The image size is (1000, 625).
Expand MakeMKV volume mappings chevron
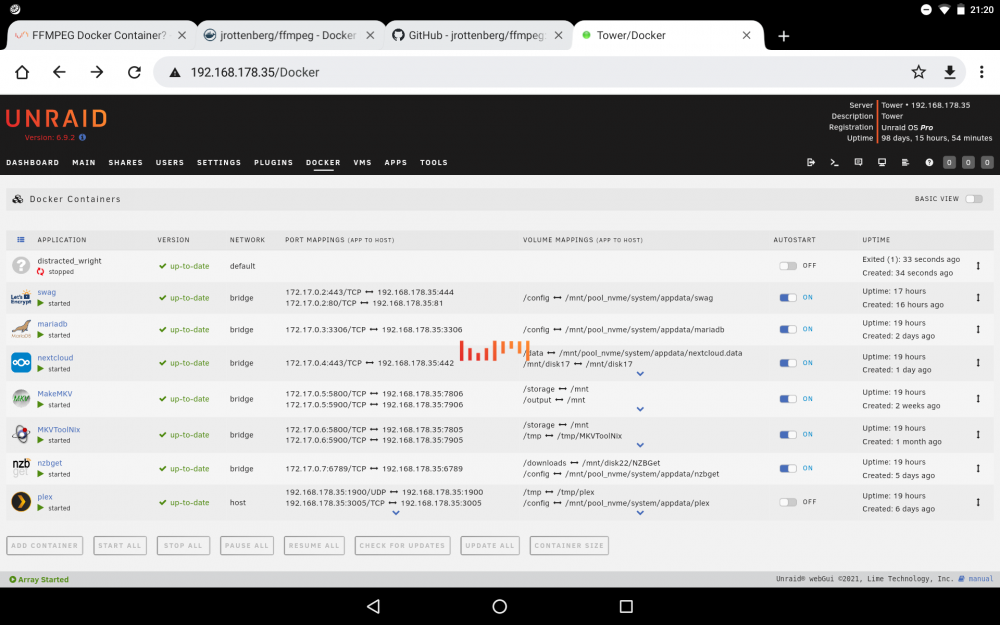[640, 409]
